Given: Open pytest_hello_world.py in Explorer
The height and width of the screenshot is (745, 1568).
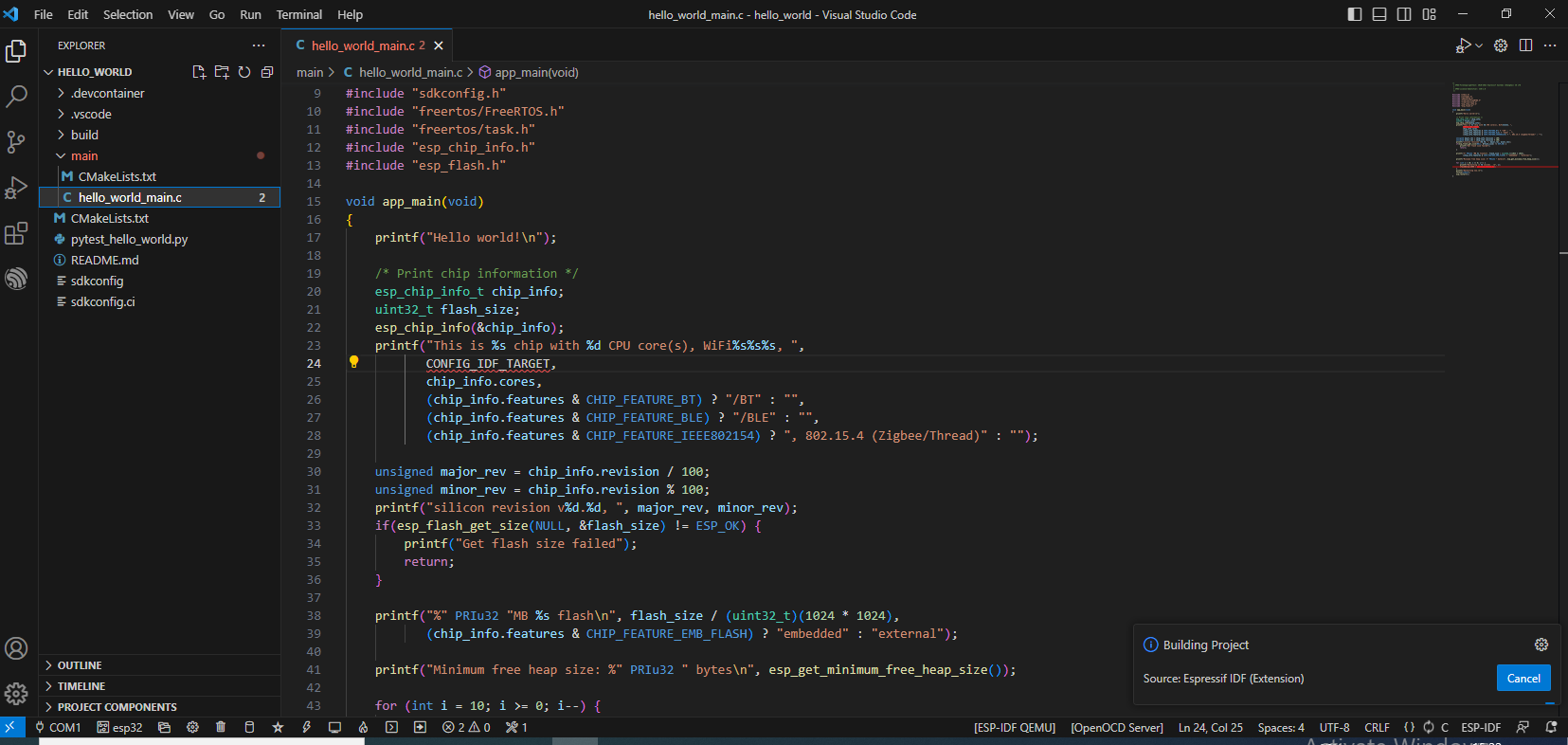Looking at the screenshot, I should [x=159, y=239].
